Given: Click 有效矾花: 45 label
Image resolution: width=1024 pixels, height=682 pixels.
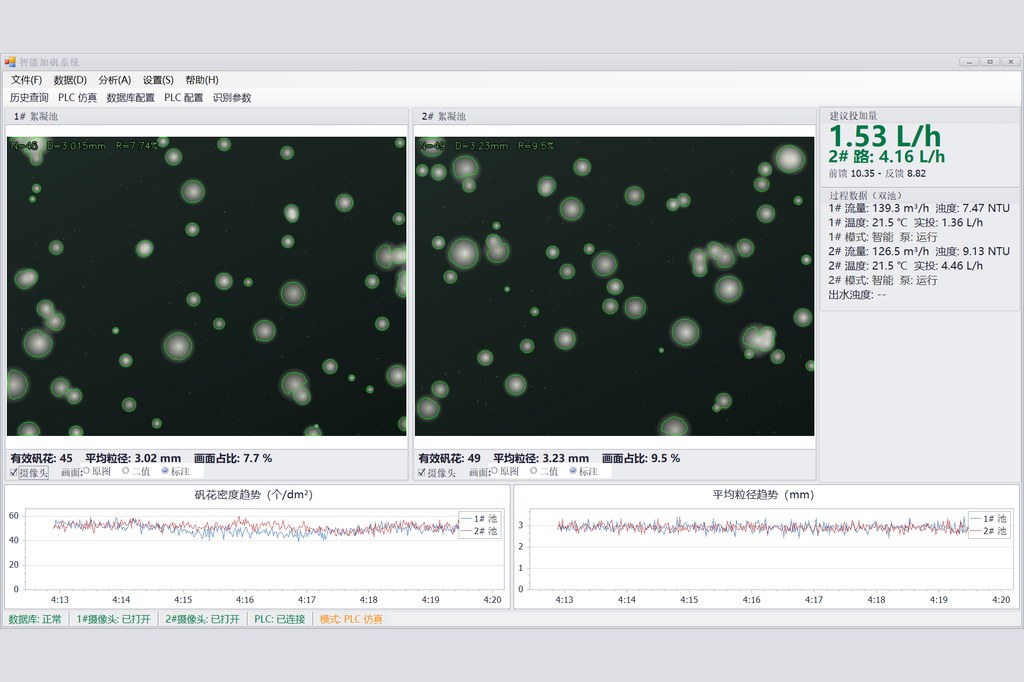Looking at the screenshot, I should click(x=42, y=458).
